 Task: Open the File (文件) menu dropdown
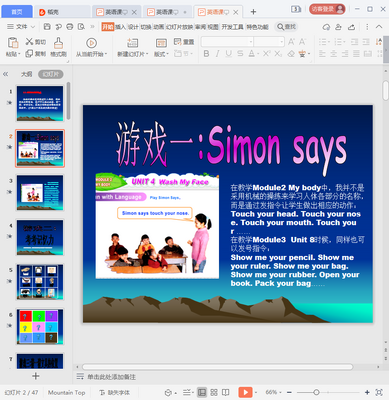[21, 27]
